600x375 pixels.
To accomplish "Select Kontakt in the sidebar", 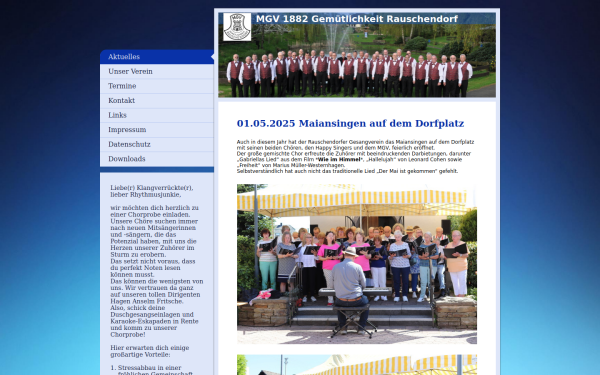I will coord(157,100).
